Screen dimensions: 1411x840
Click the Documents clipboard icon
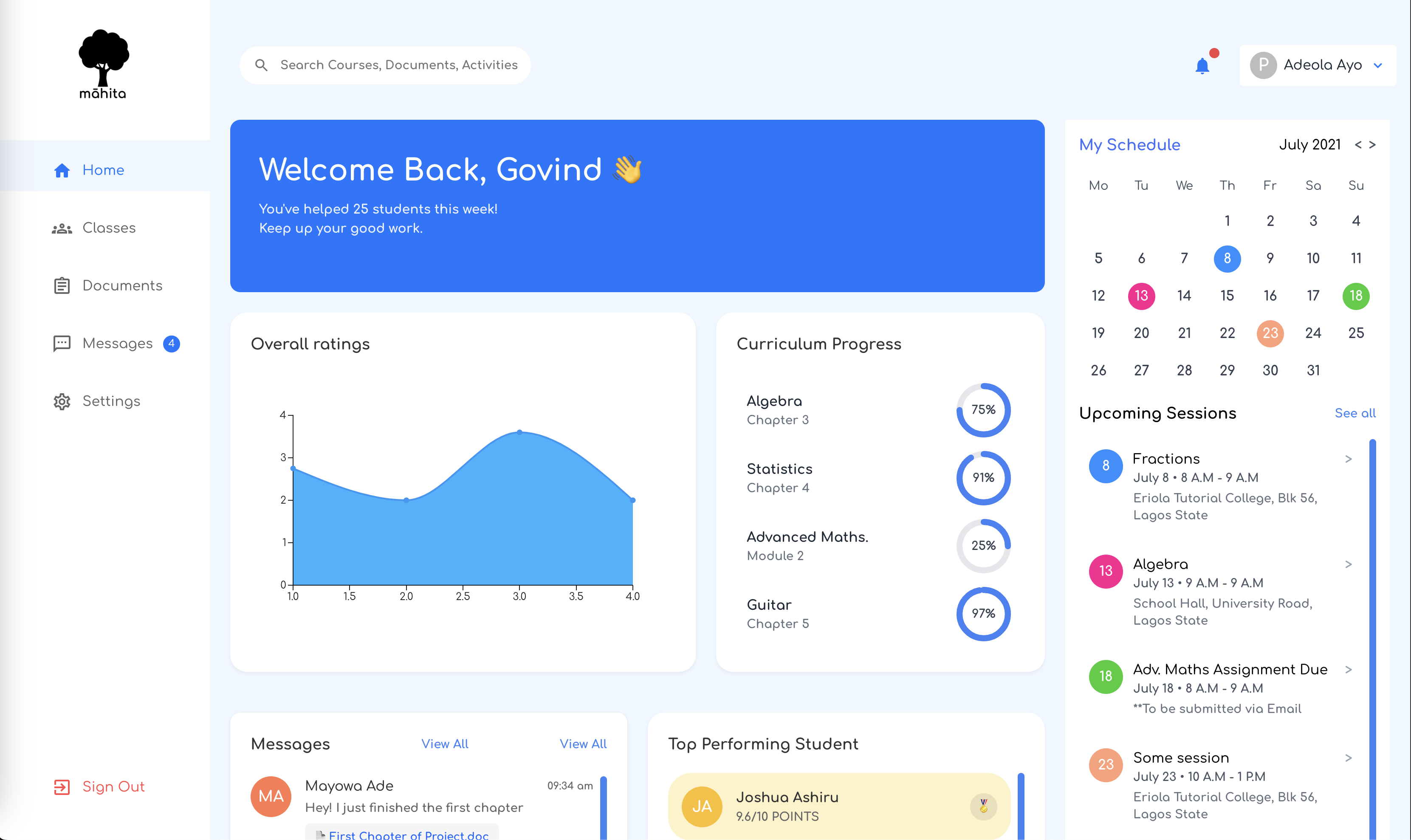click(x=62, y=285)
